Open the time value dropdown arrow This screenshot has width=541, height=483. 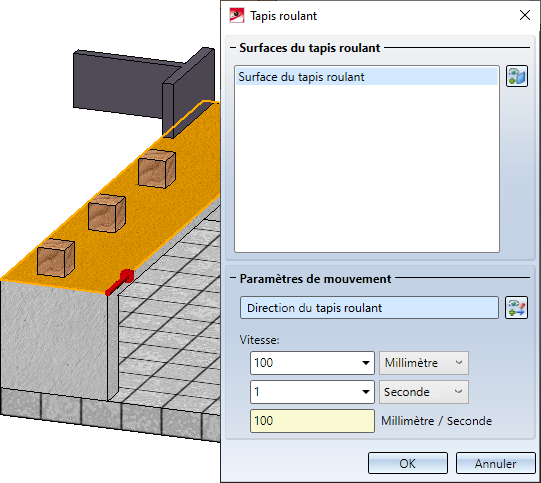366,392
